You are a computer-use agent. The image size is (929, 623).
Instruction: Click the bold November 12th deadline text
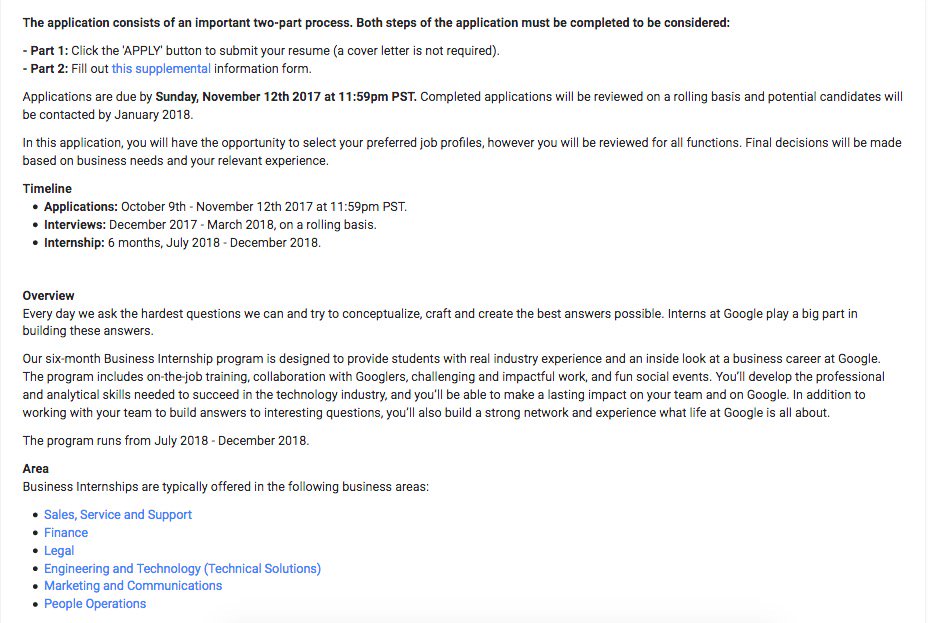(286, 97)
